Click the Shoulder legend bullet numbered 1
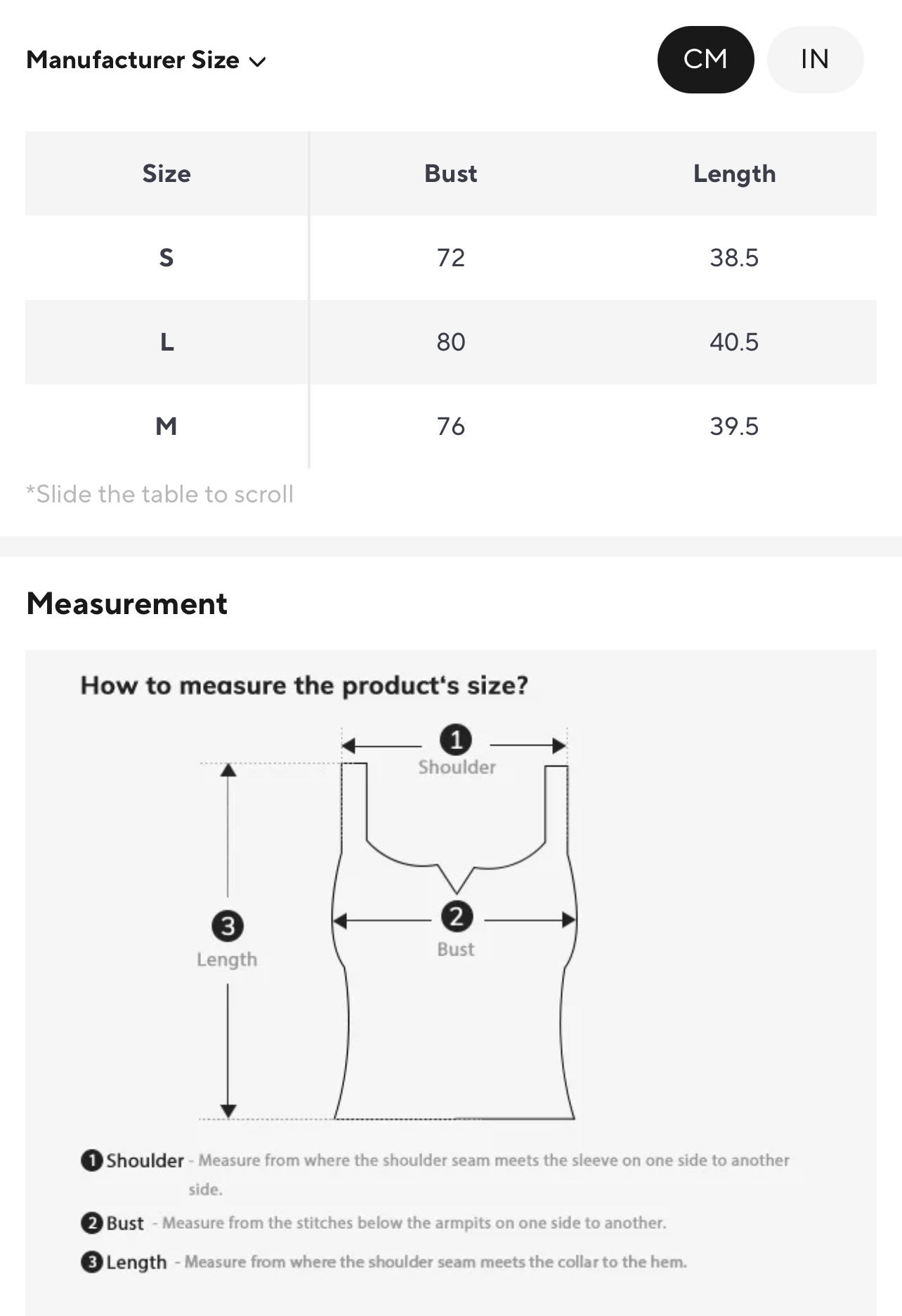 91,1160
